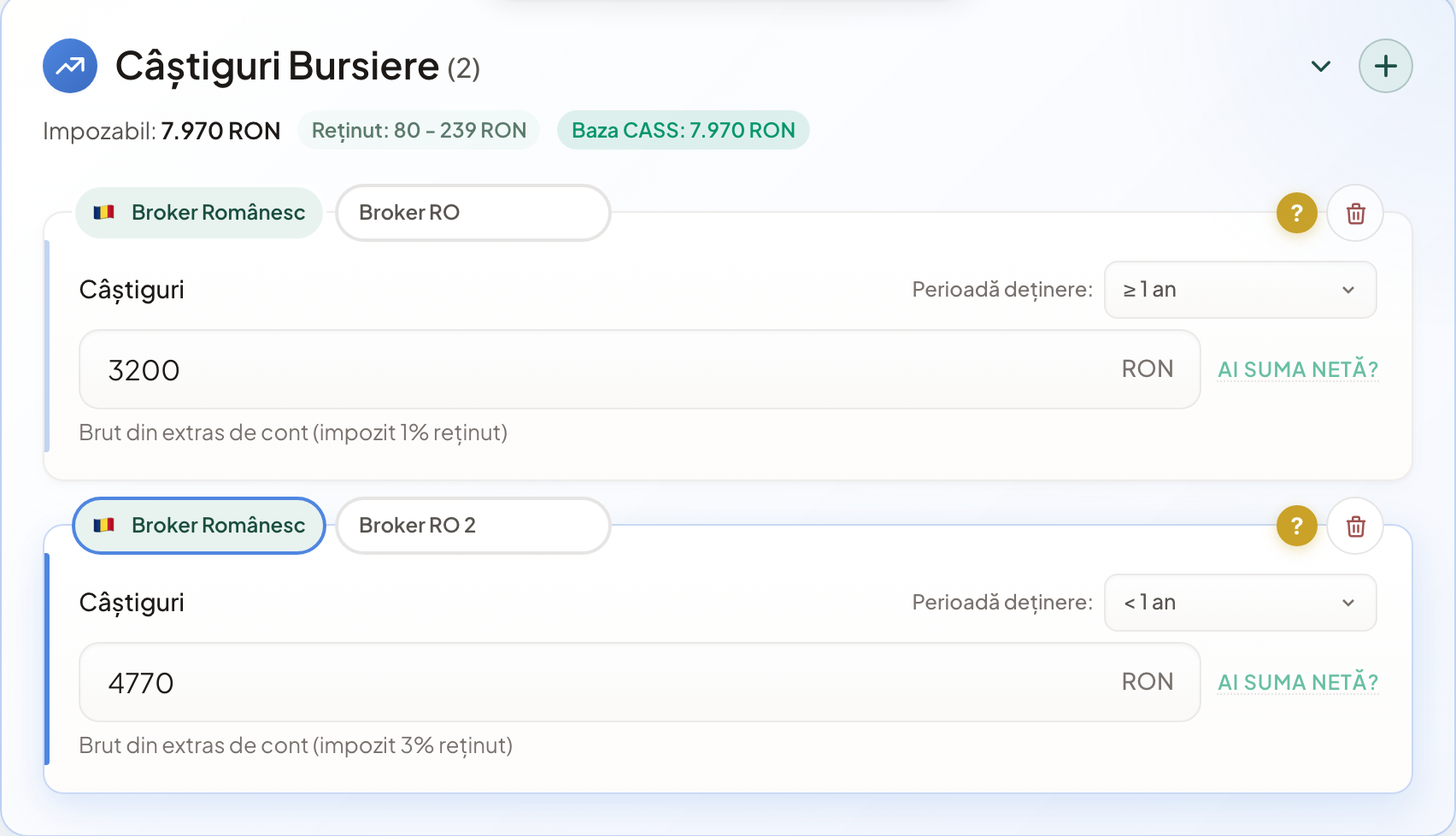Click the Impozabil 7.970 RON label

(161, 131)
